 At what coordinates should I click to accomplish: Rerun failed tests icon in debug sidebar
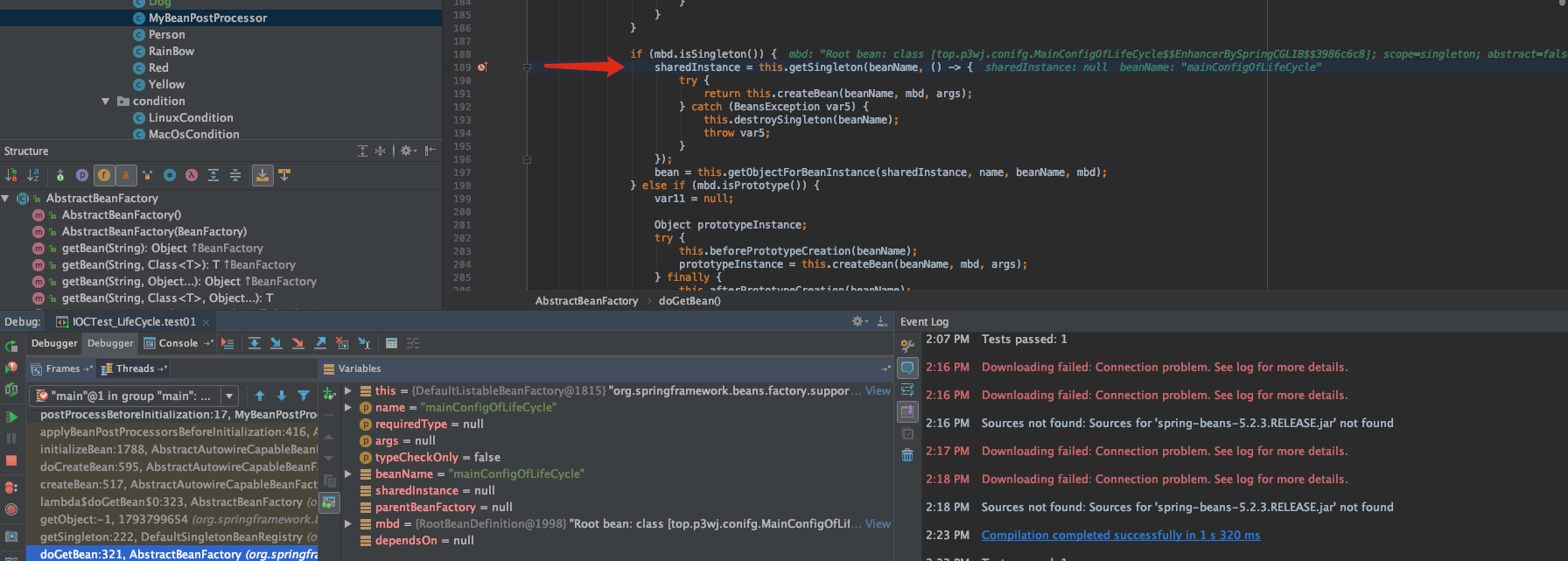click(x=11, y=368)
